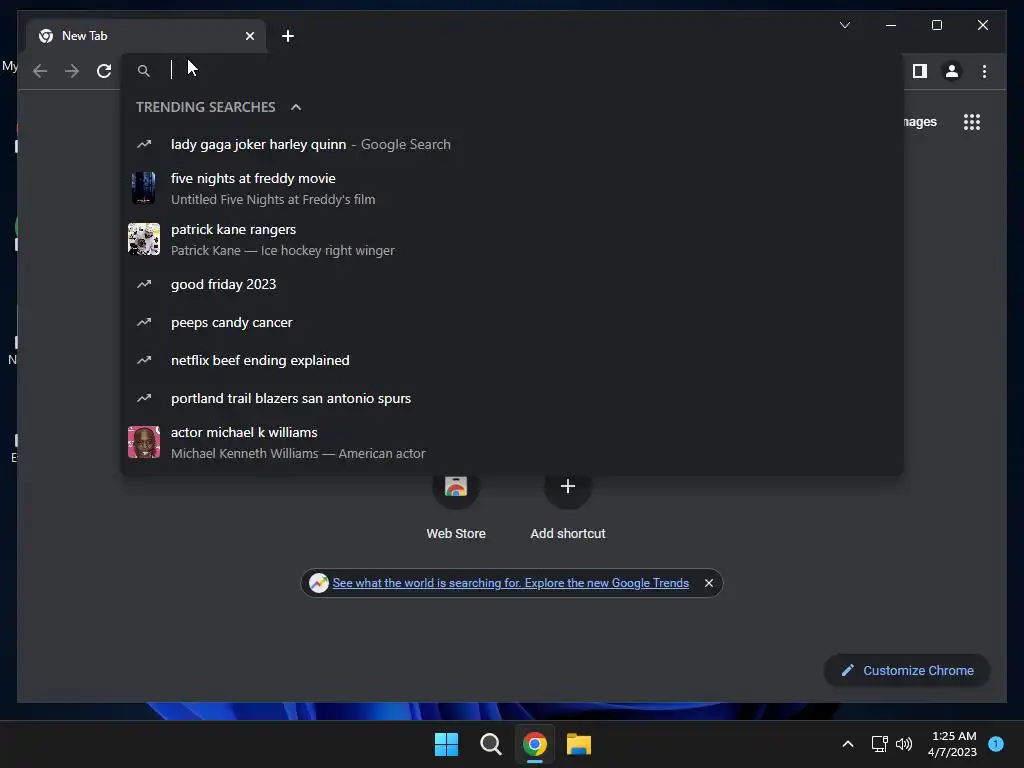Open the notification badge in tray

(996, 744)
